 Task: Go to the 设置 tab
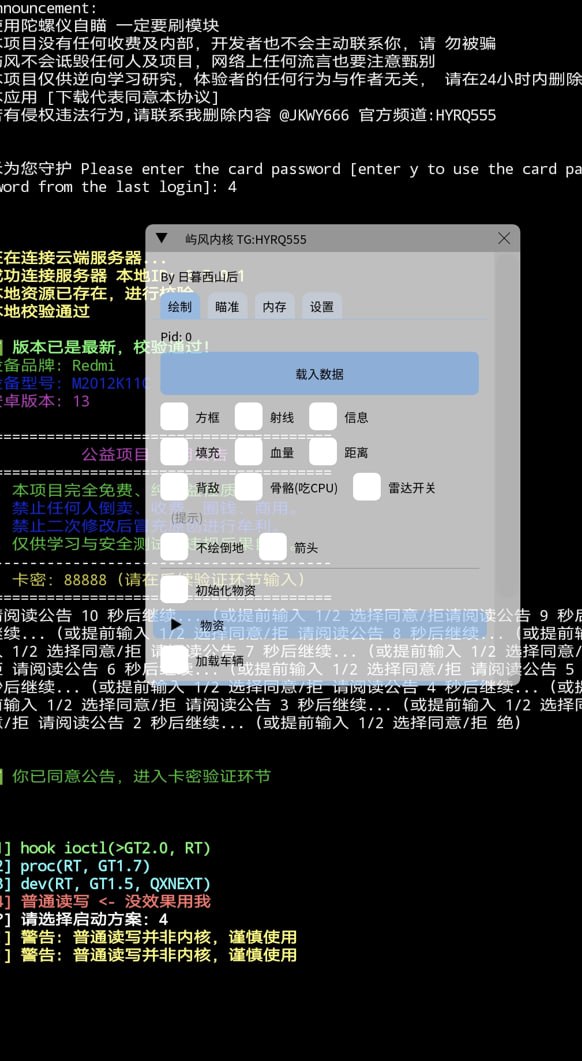321,307
